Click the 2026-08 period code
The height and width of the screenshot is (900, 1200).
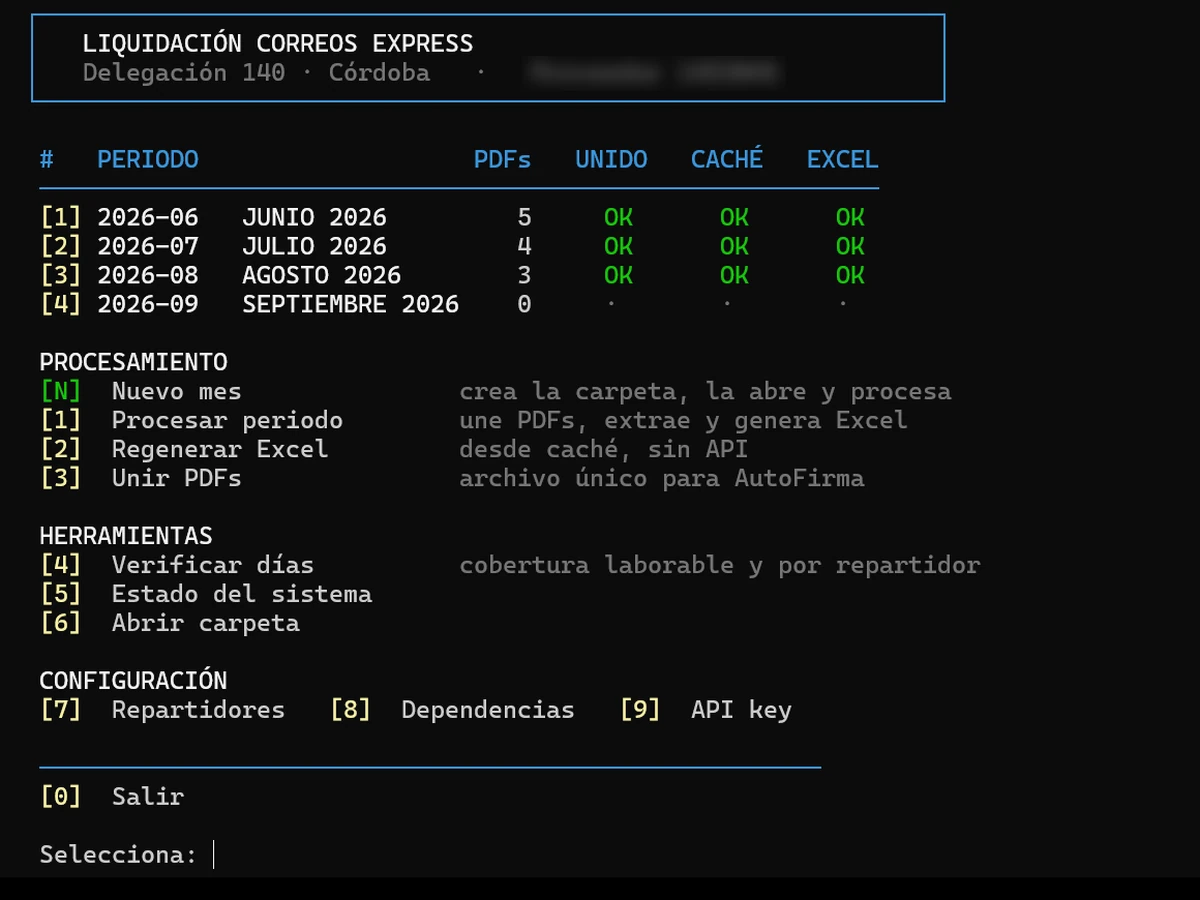(x=148, y=275)
